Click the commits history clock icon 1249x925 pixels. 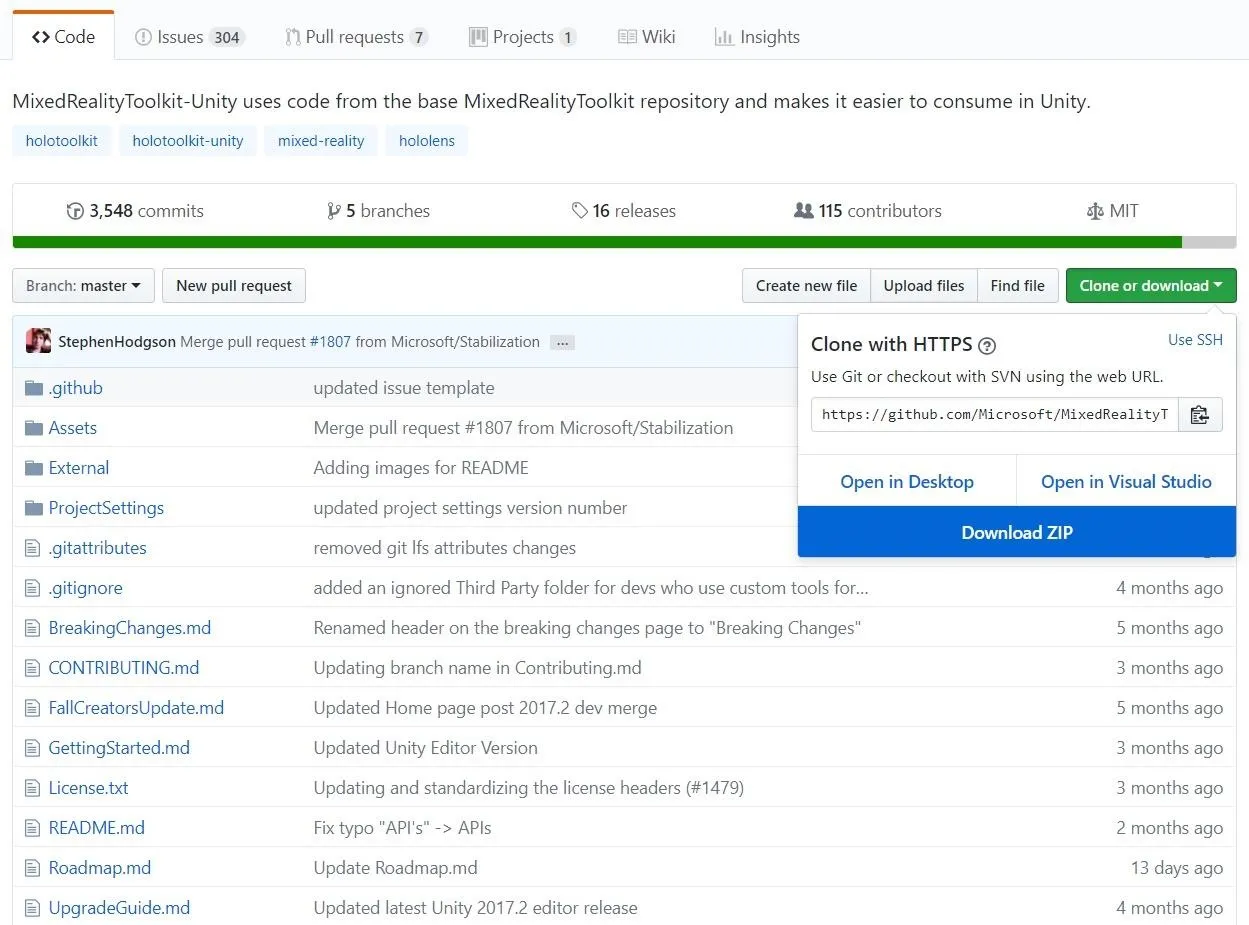coord(75,211)
